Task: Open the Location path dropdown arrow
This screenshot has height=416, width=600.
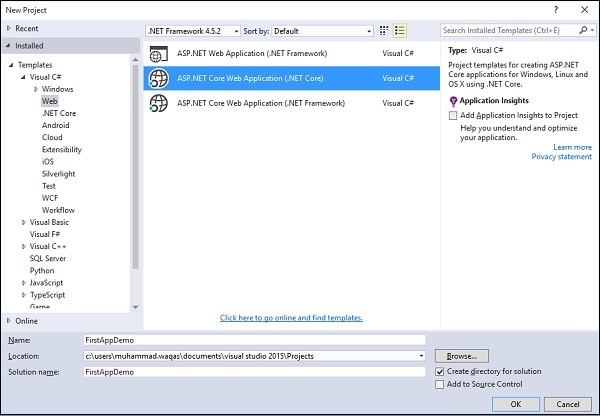Action: coord(421,356)
